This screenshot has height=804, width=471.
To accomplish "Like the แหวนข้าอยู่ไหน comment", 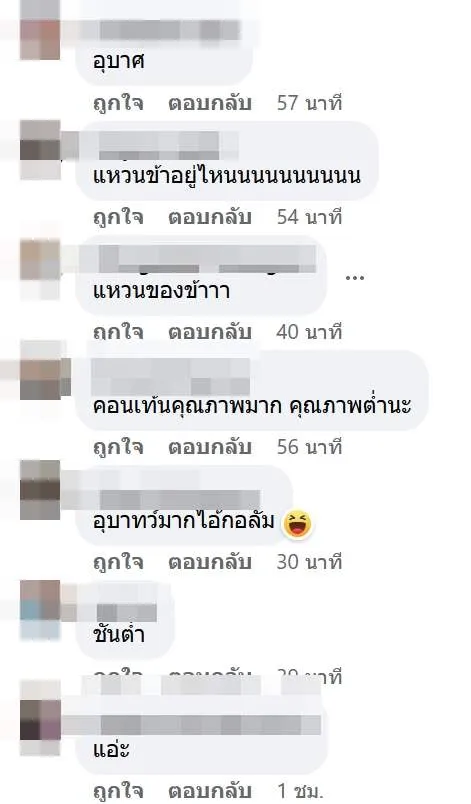I will tap(118, 218).
